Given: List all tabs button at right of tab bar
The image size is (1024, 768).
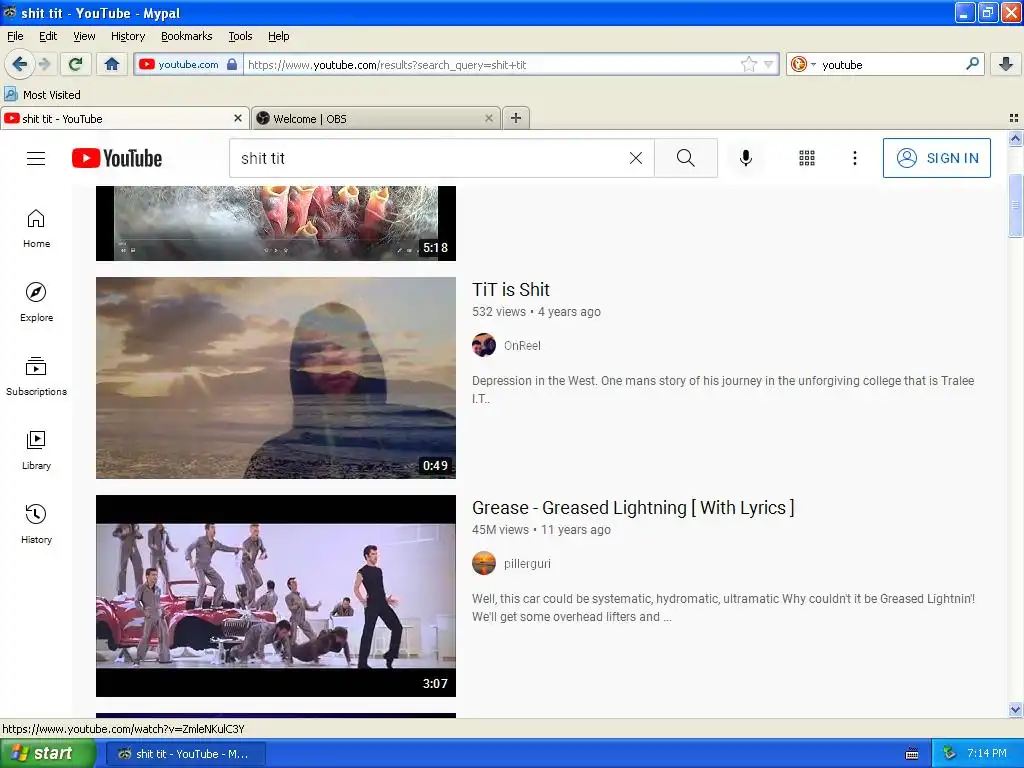Looking at the screenshot, I should (x=1014, y=118).
